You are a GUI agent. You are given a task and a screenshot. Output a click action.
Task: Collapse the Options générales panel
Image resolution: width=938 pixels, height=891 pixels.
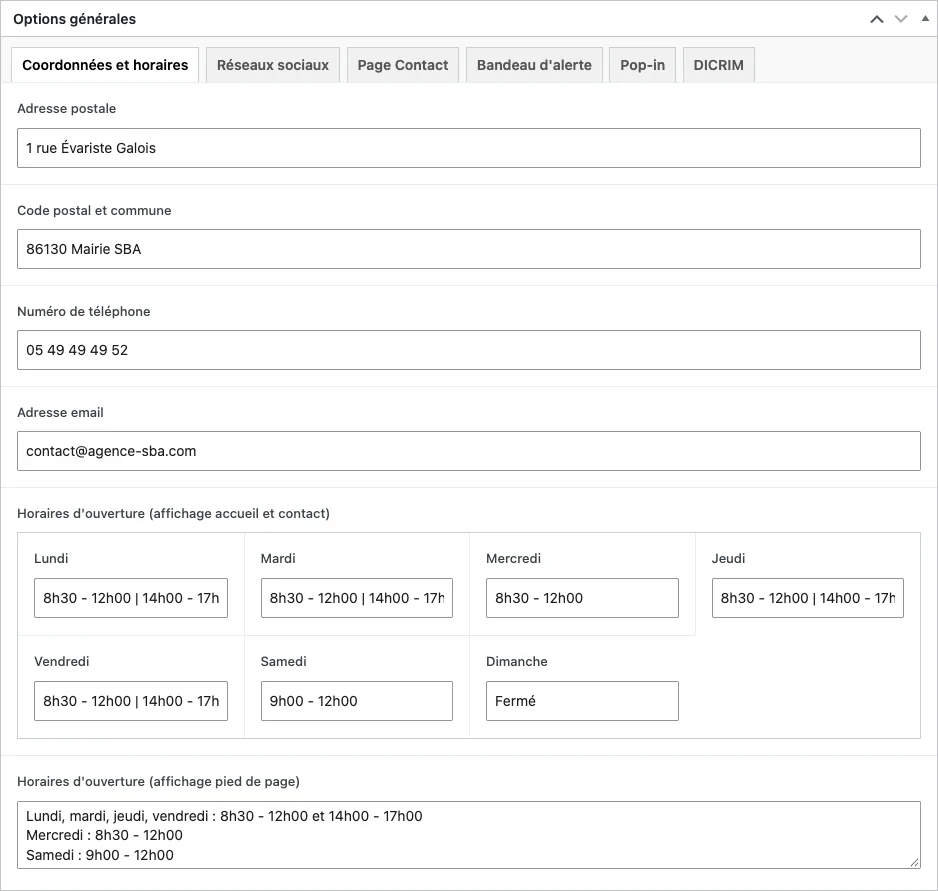pyautogui.click(x=925, y=19)
